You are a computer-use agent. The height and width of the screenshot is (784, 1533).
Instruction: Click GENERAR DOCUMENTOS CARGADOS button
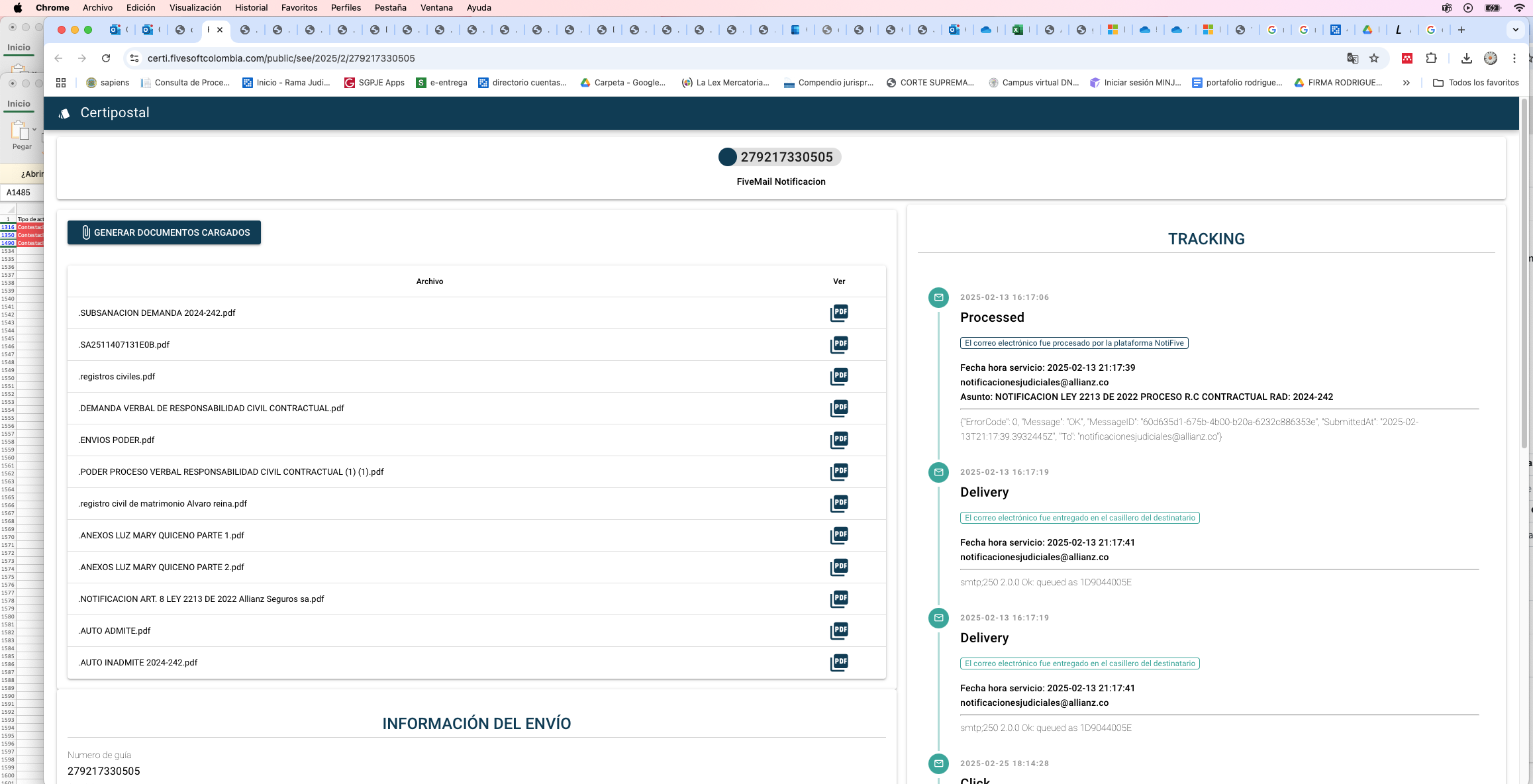coord(164,232)
